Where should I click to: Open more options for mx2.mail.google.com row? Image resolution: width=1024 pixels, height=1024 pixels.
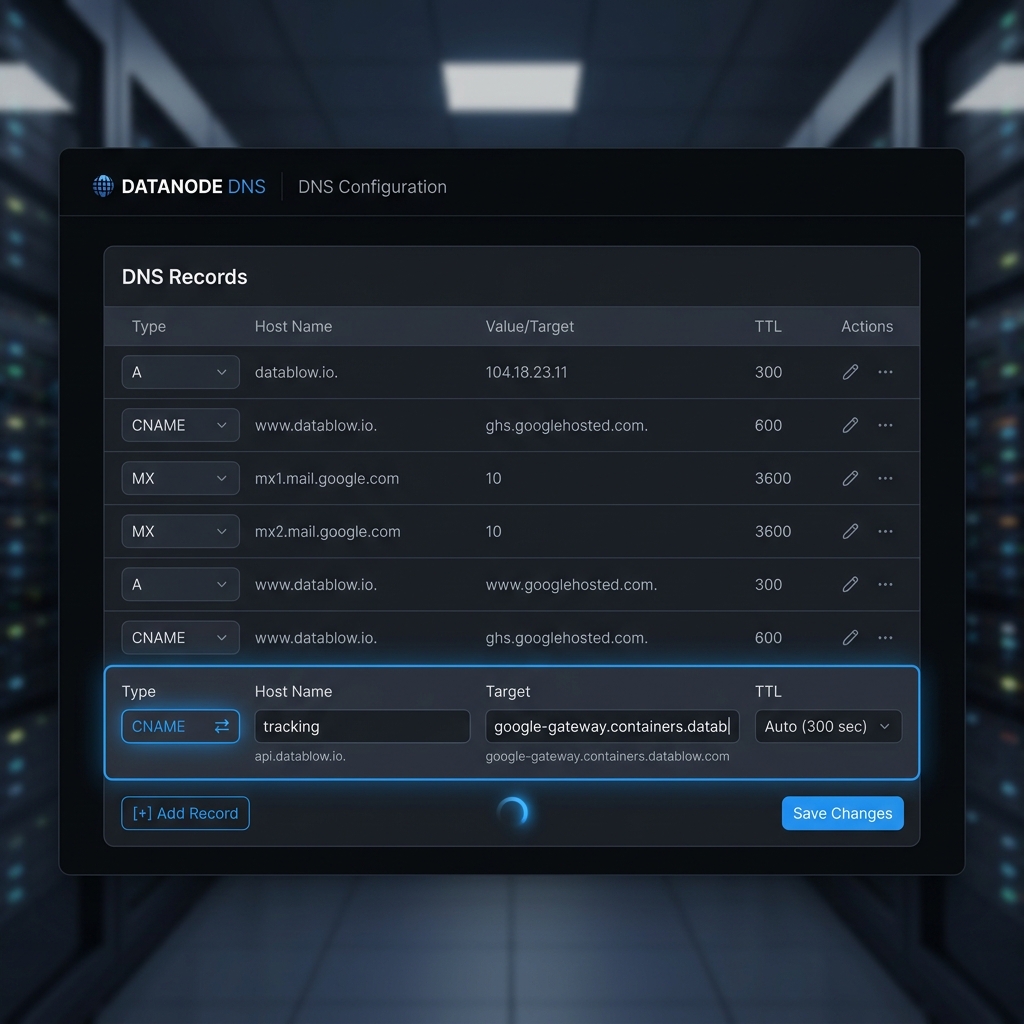(x=885, y=531)
